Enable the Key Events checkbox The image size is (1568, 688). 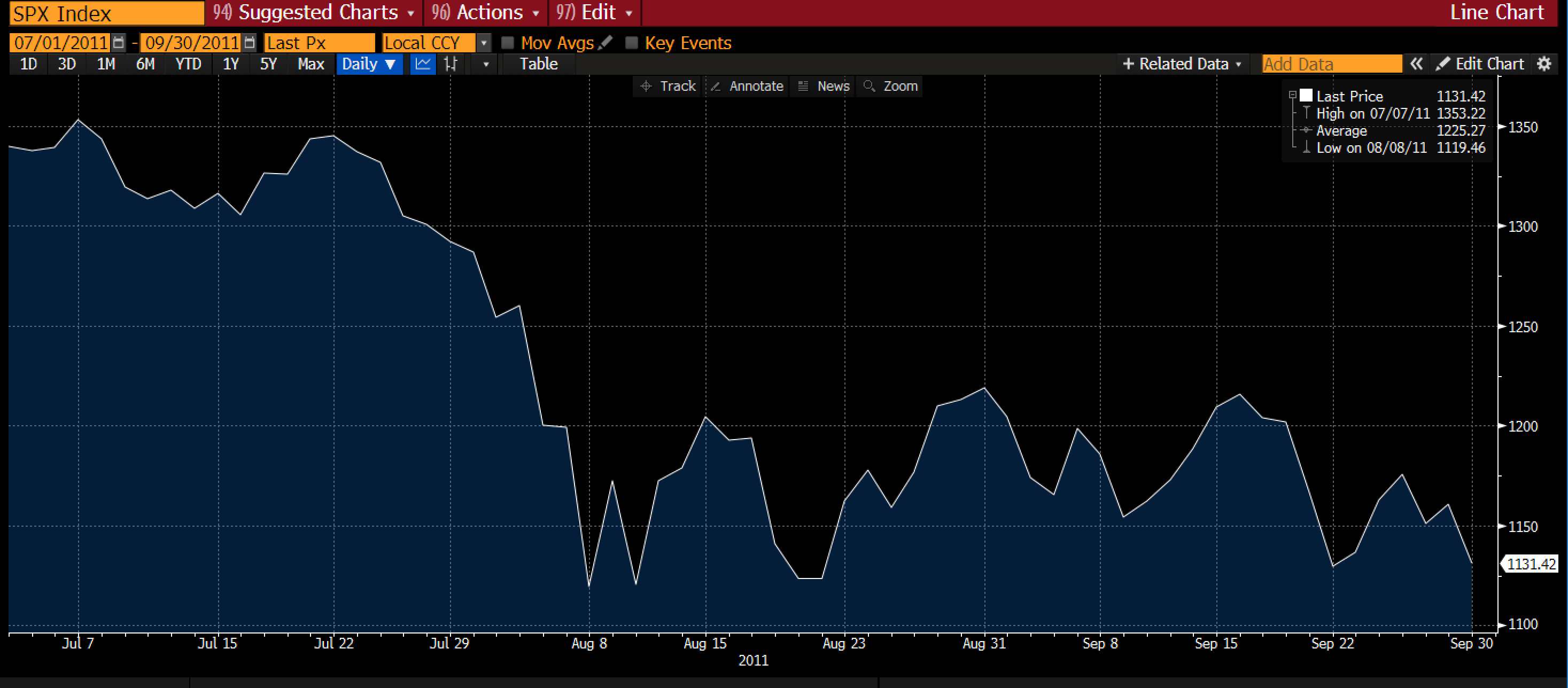click(632, 43)
